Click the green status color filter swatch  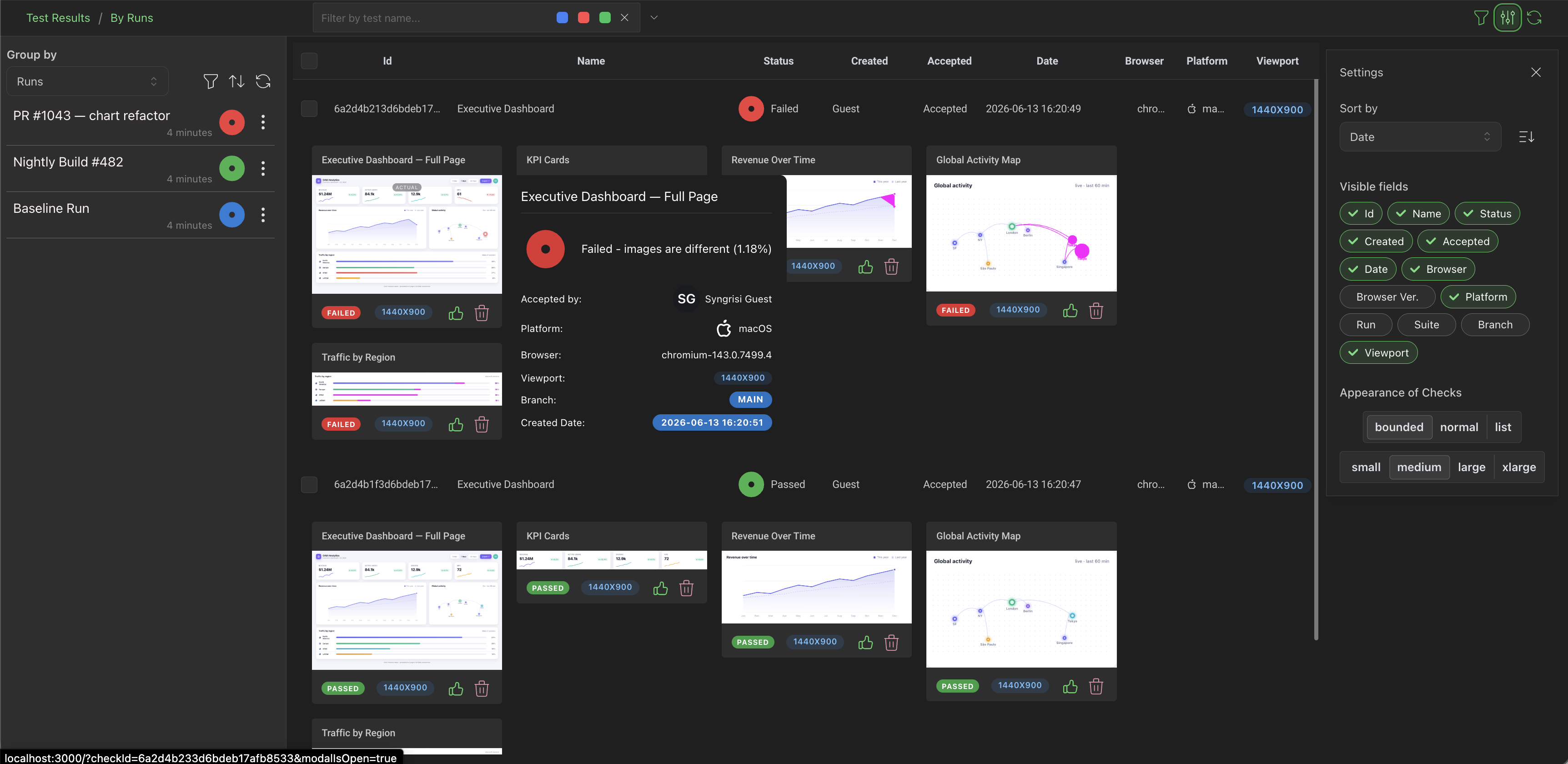pyautogui.click(x=604, y=18)
